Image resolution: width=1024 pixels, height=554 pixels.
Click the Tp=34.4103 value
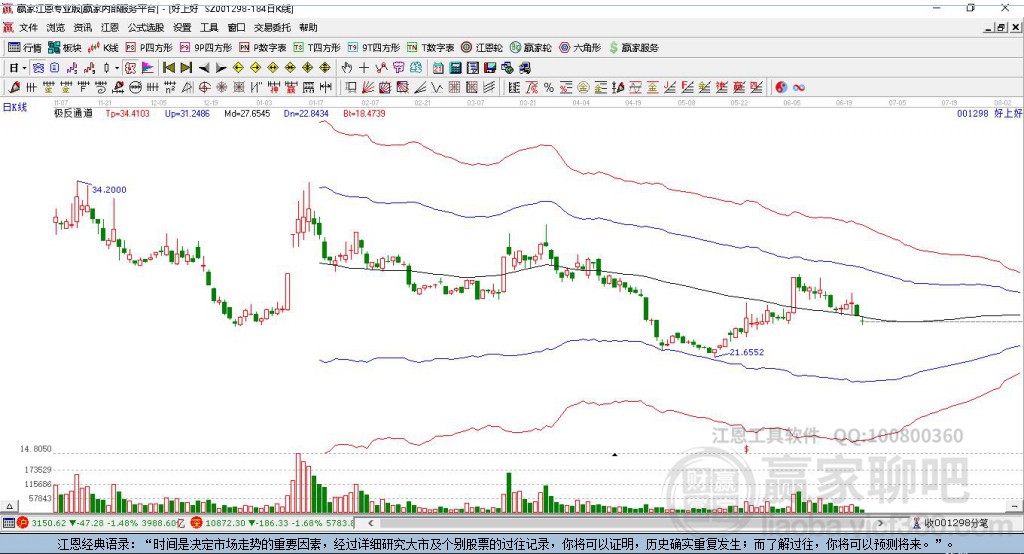coord(127,113)
